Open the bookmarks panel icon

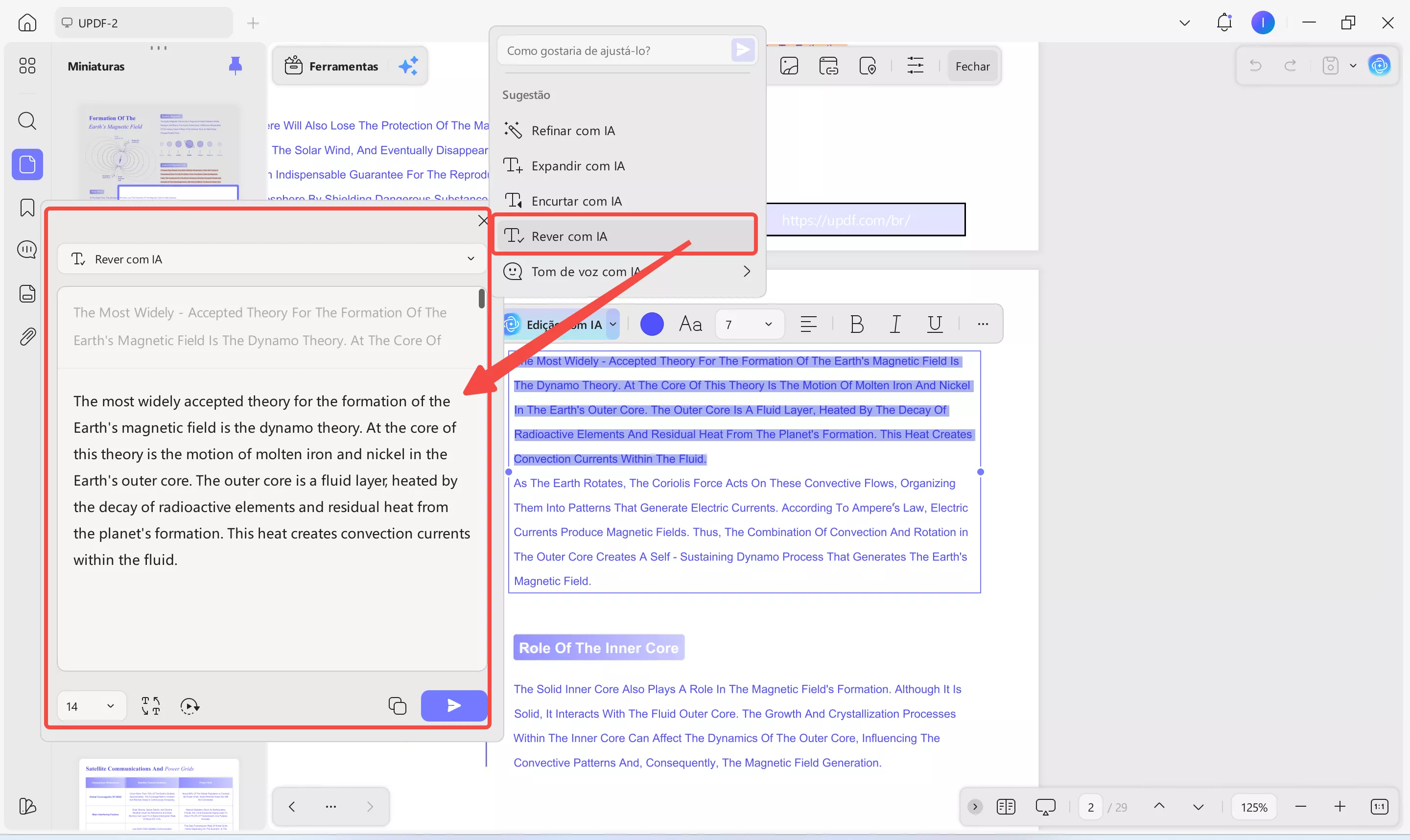click(x=27, y=208)
